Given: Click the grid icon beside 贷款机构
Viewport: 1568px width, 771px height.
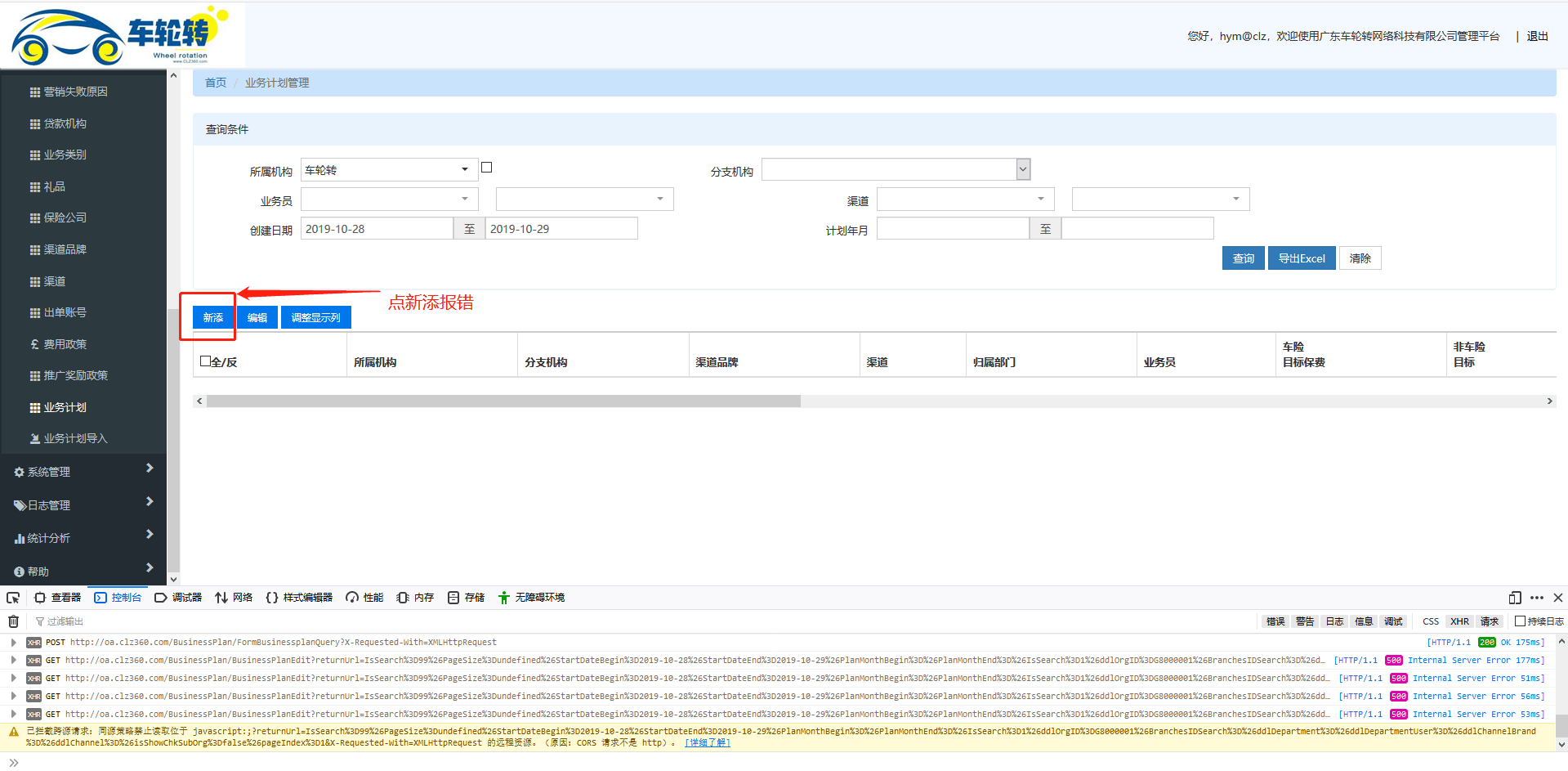Looking at the screenshot, I should 35,124.
